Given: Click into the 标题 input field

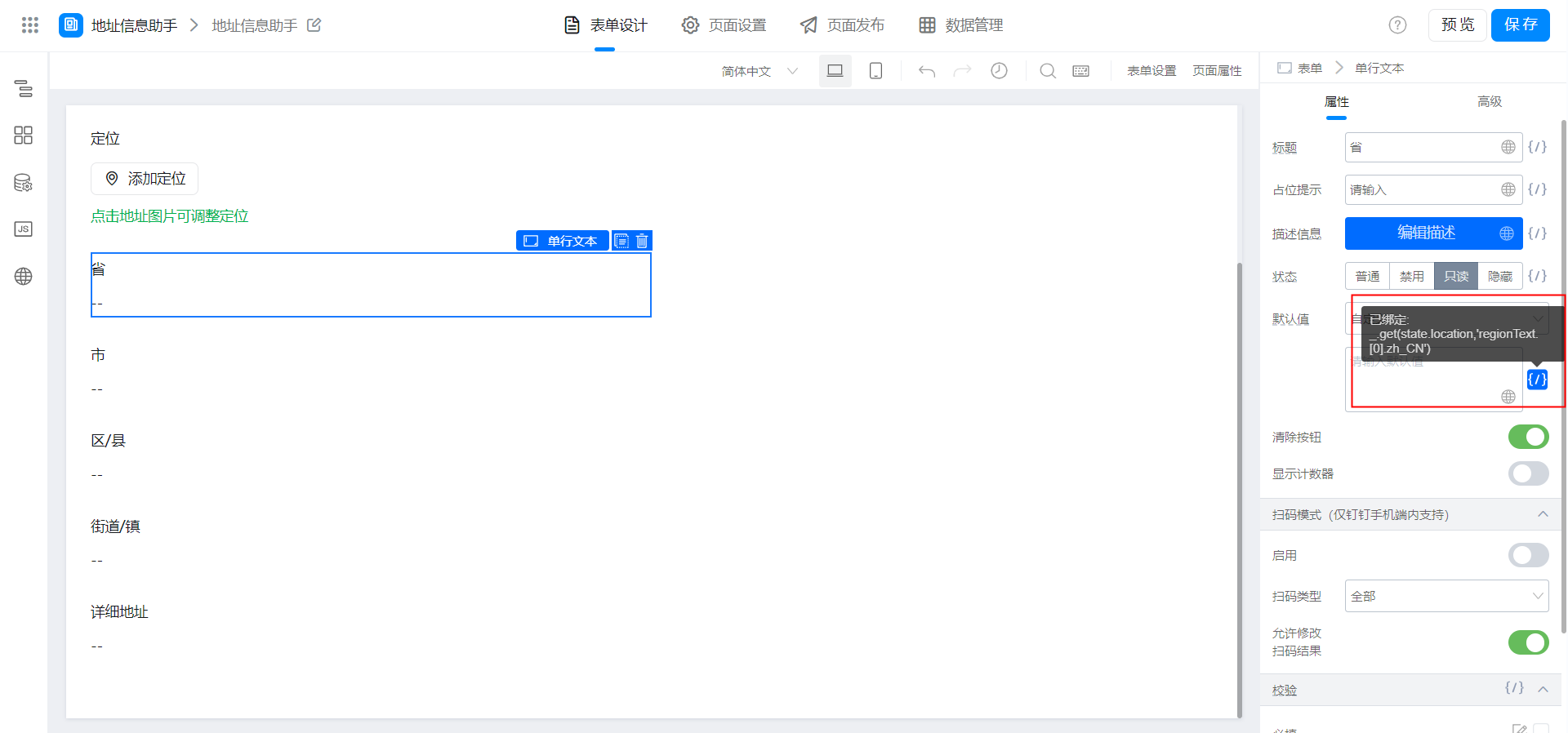Looking at the screenshot, I should [x=1433, y=147].
